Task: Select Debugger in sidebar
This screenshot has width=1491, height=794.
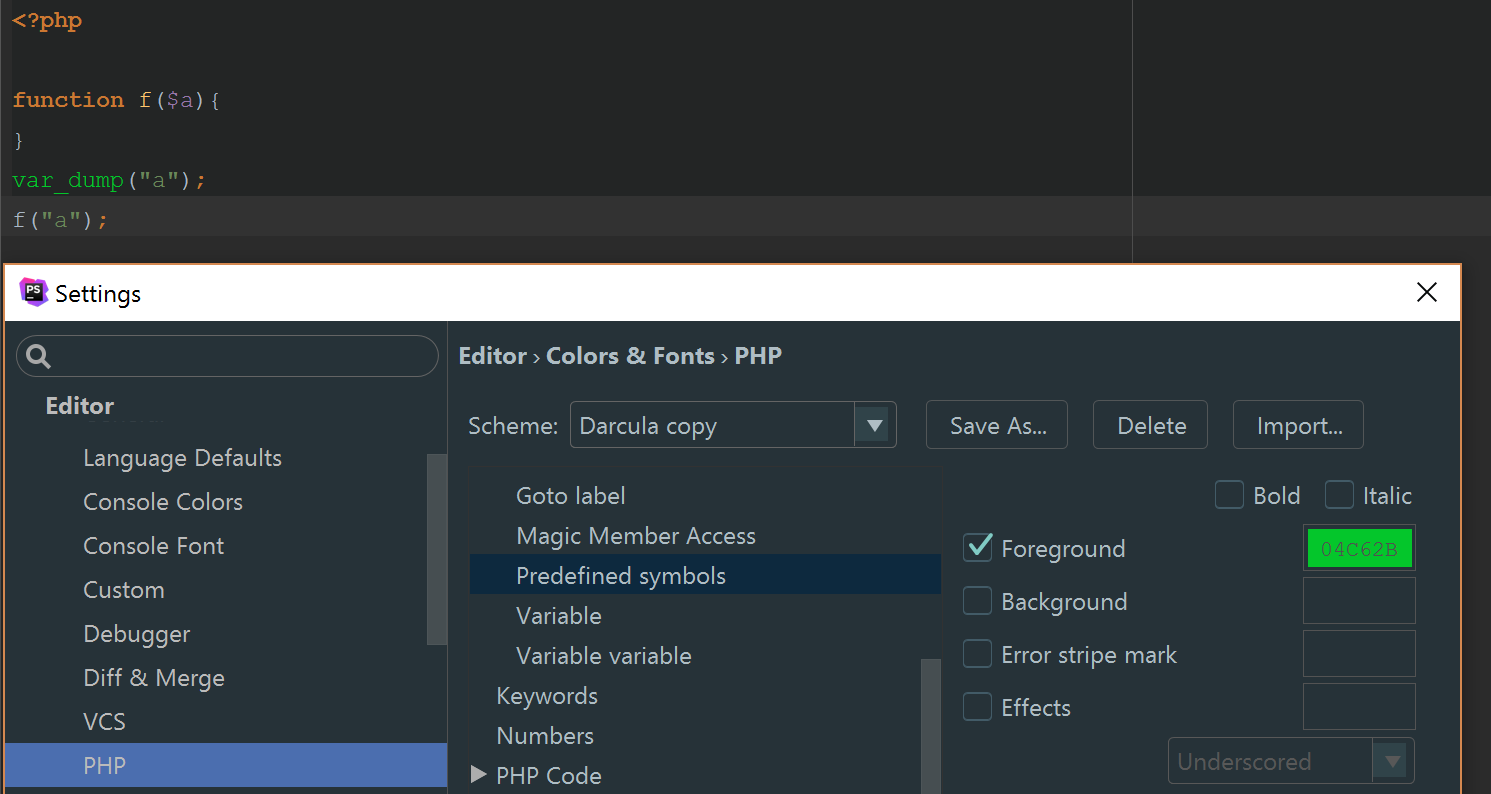Action: pos(136,634)
